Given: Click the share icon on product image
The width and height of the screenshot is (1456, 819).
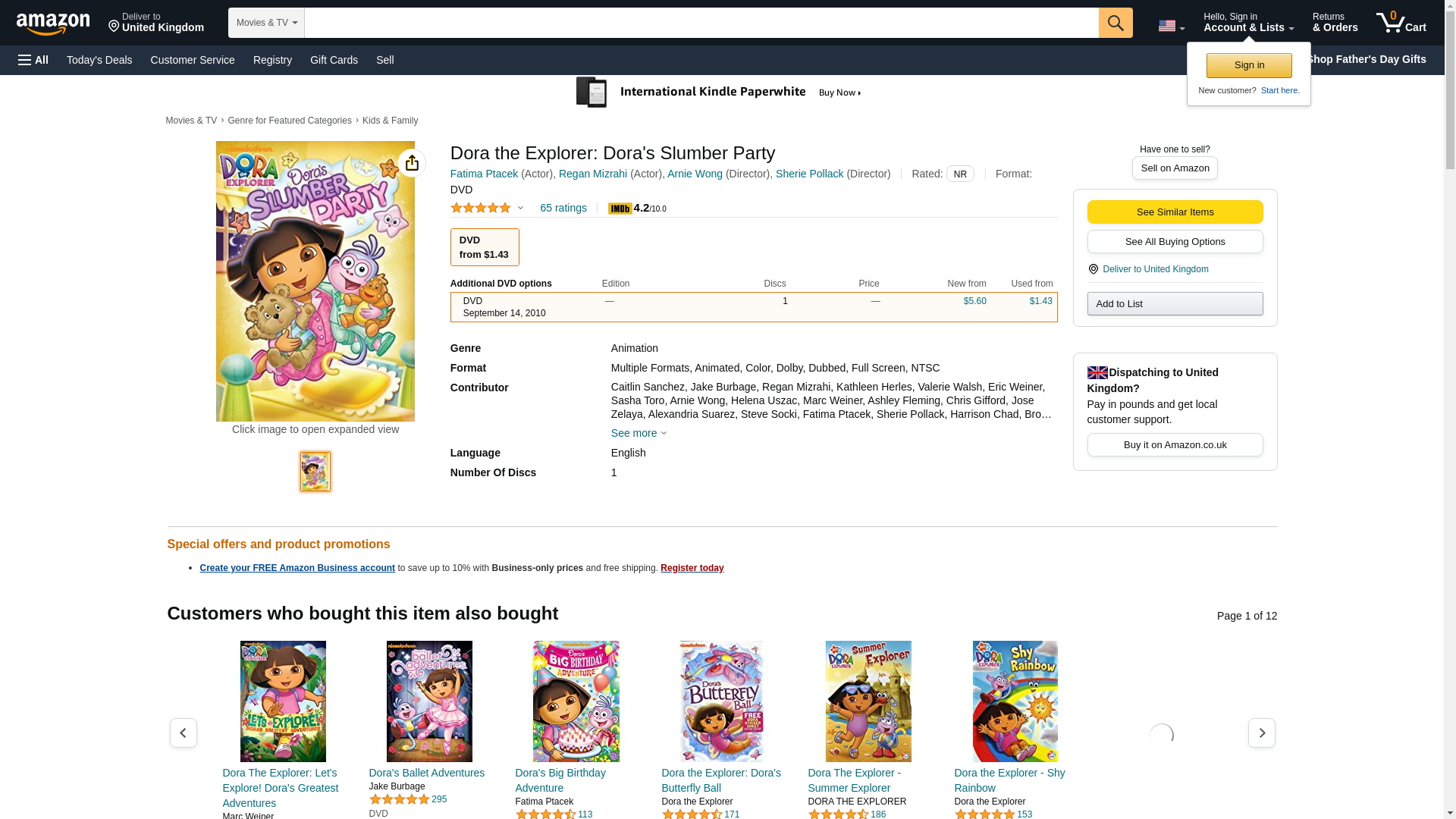Looking at the screenshot, I should pyautogui.click(x=412, y=163).
